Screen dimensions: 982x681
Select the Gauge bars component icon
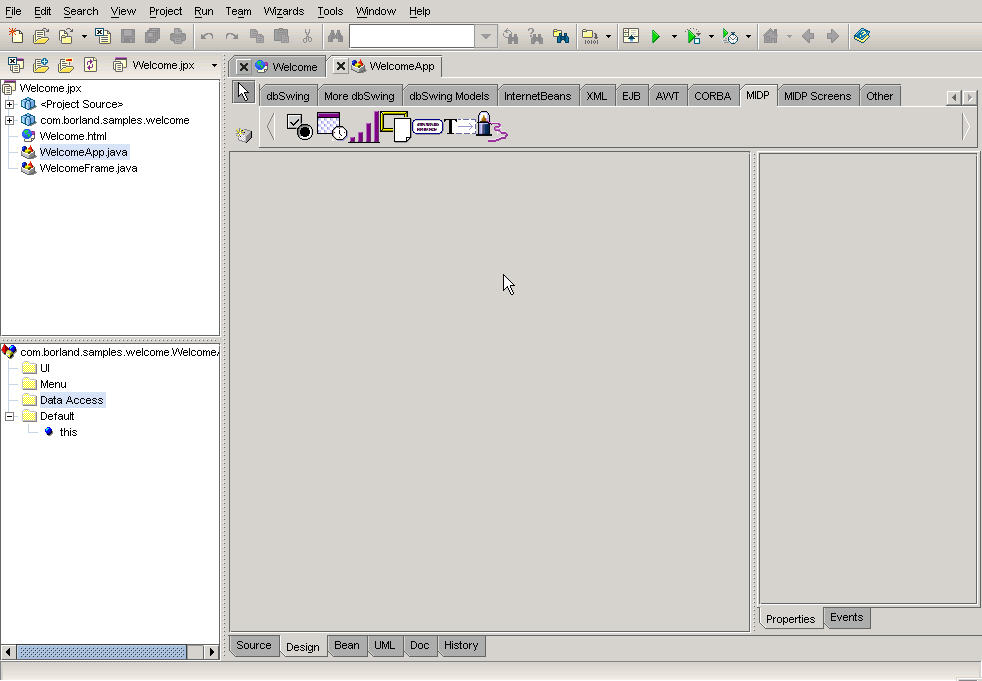[364, 127]
